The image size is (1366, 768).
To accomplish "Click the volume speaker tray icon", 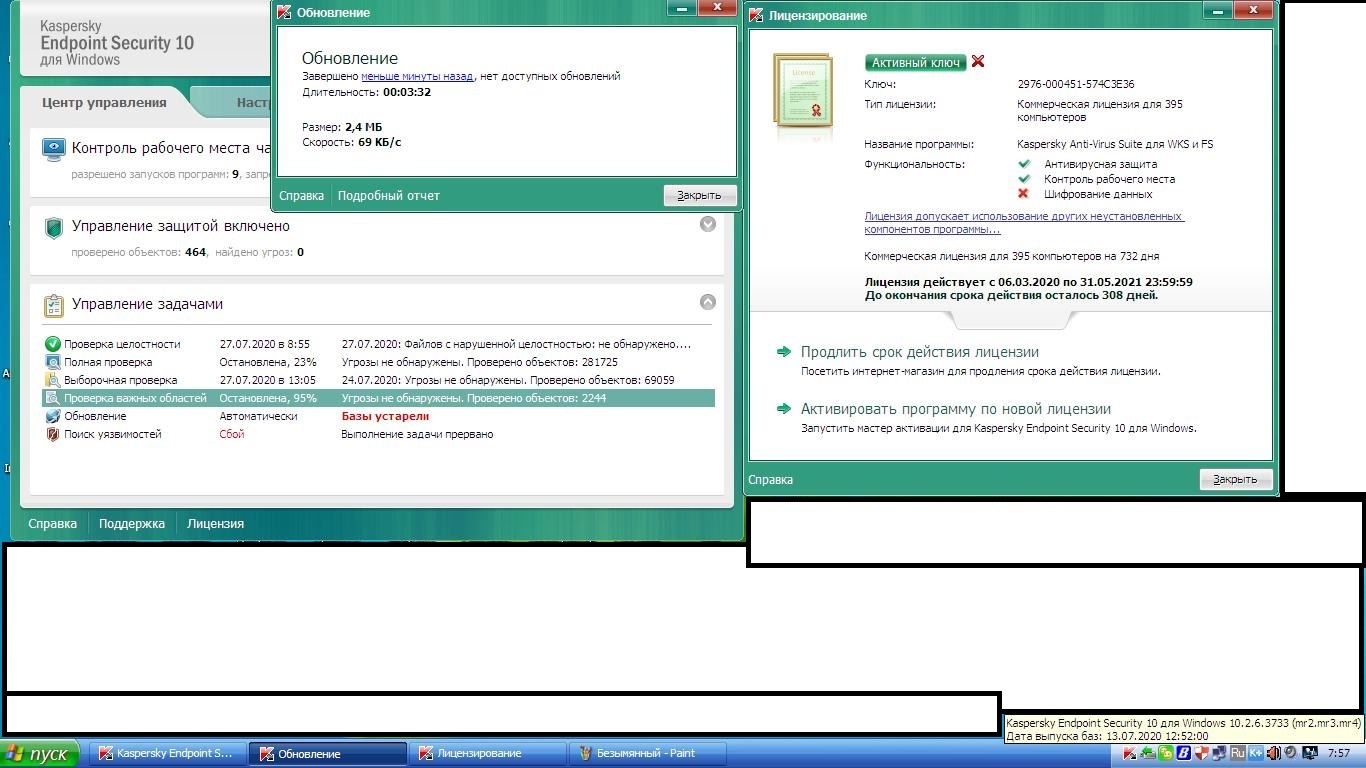I will coord(1273,753).
